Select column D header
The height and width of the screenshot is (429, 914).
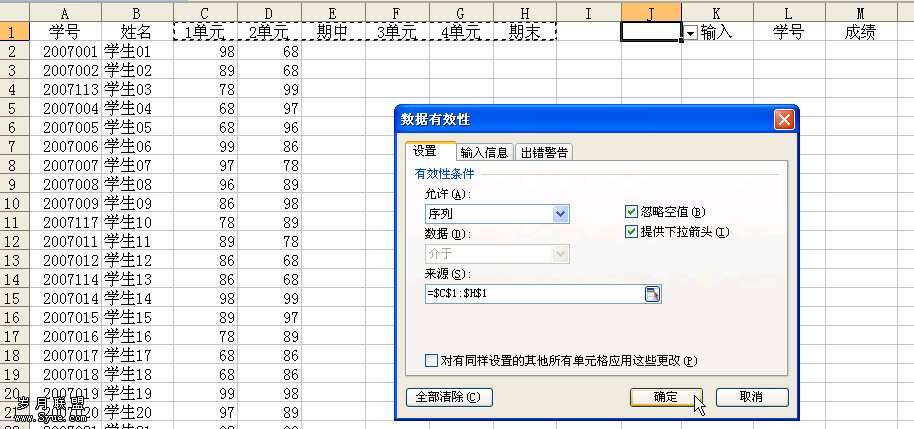click(x=269, y=13)
